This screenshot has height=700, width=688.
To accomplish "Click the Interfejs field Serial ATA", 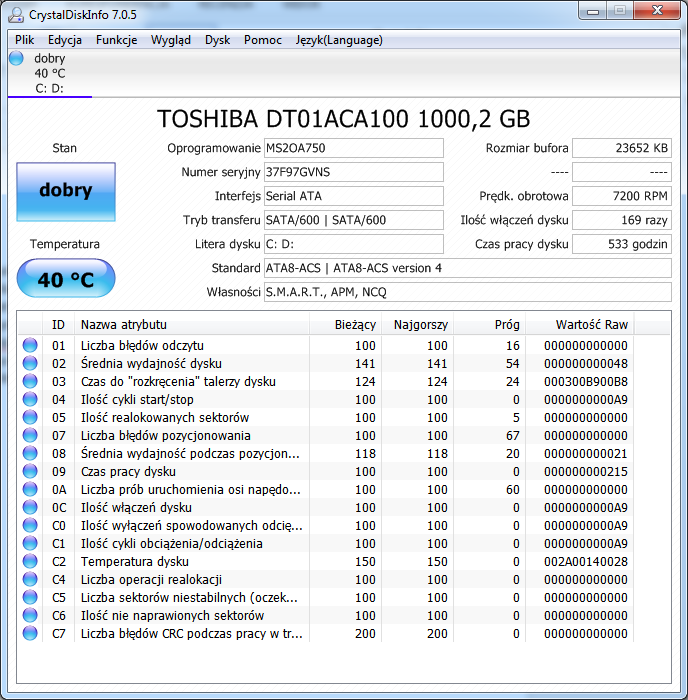I will (354, 196).
